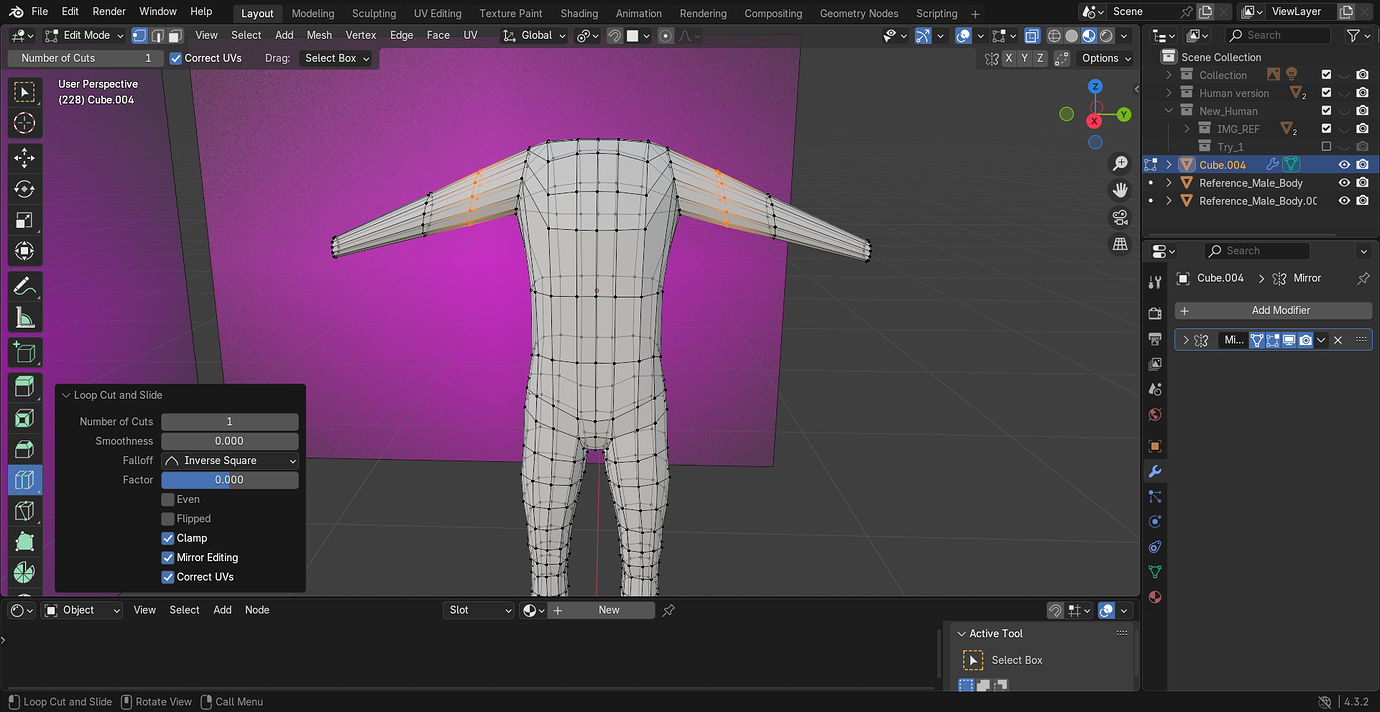Uncheck Mirror Editing checkbox
The height and width of the screenshot is (712, 1380).
tap(168, 557)
